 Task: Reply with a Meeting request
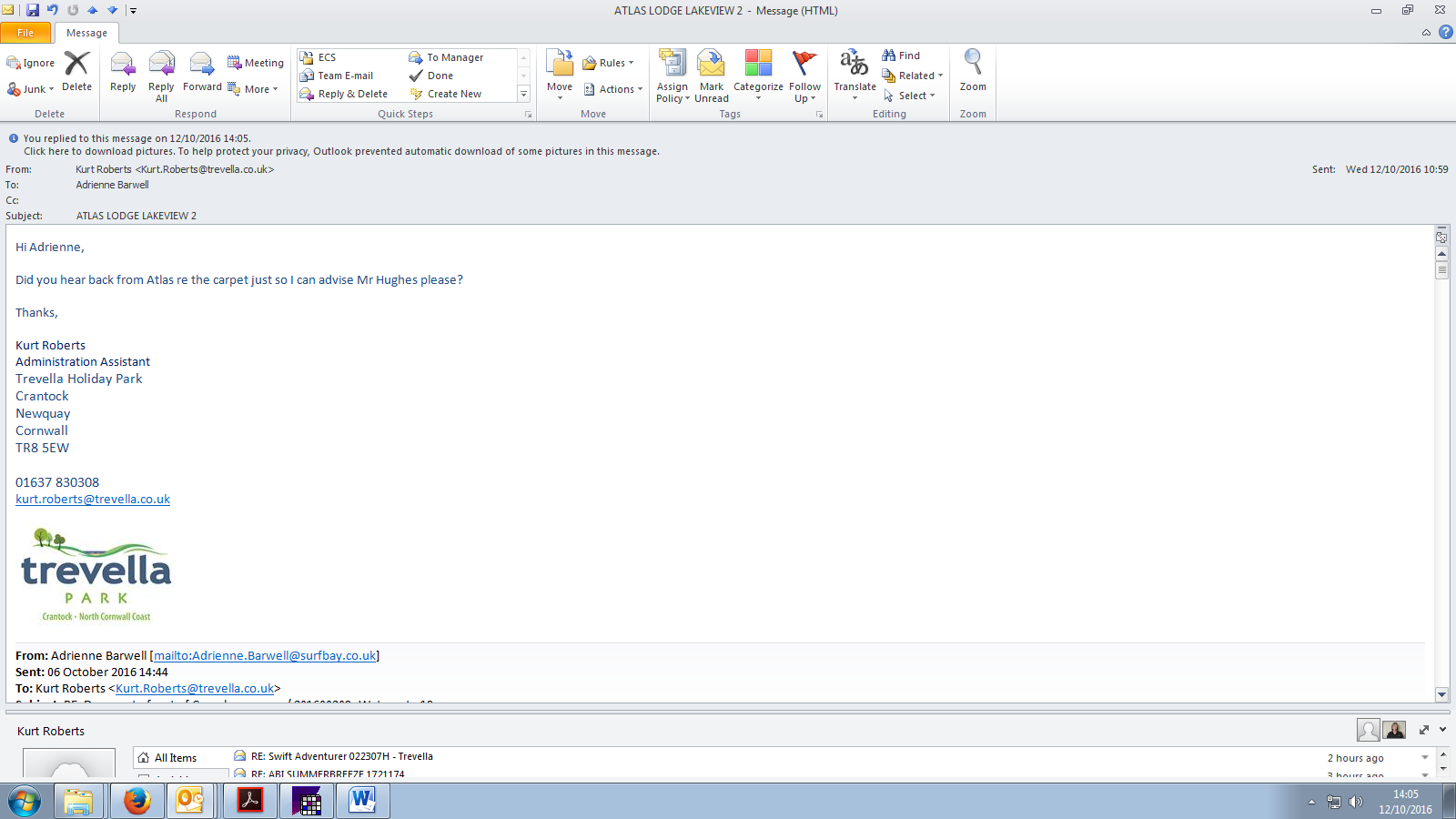pos(256,63)
